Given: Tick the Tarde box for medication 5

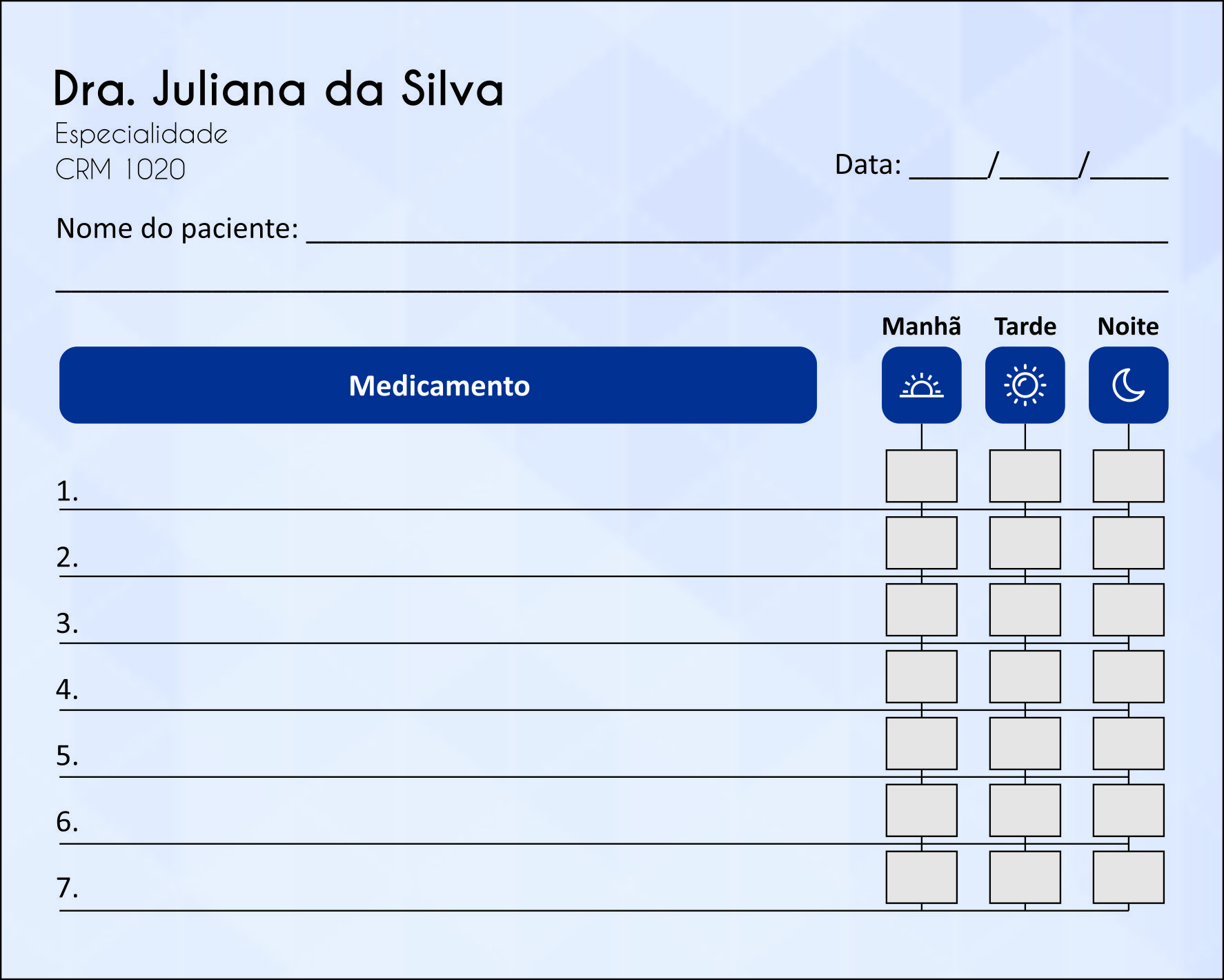Looking at the screenshot, I should pos(1025,743).
